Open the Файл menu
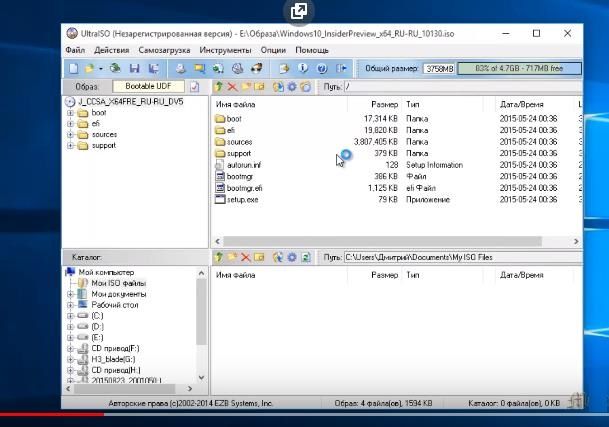The height and width of the screenshot is (427, 609). coord(75,50)
